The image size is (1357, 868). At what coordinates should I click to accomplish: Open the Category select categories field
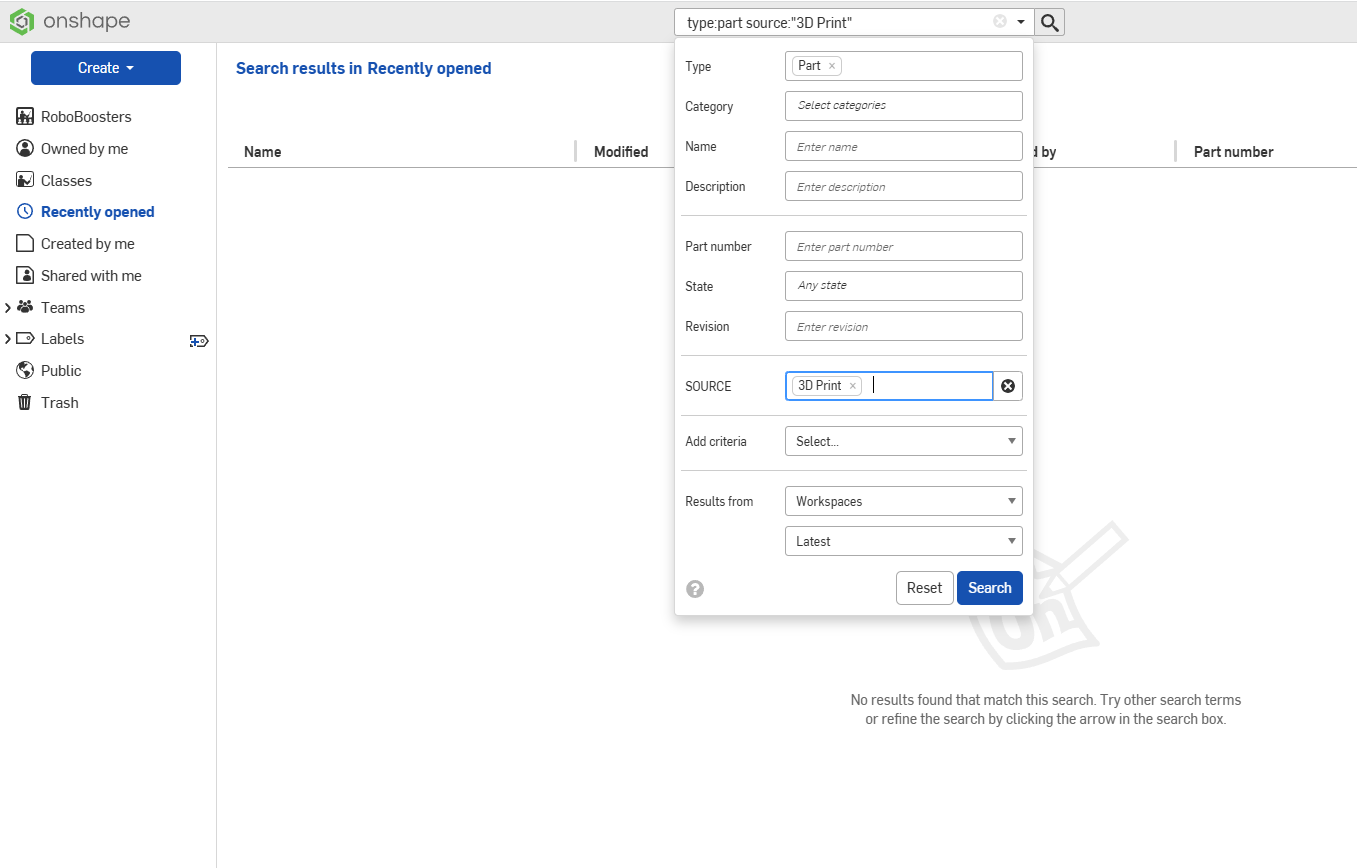pyautogui.click(x=904, y=106)
